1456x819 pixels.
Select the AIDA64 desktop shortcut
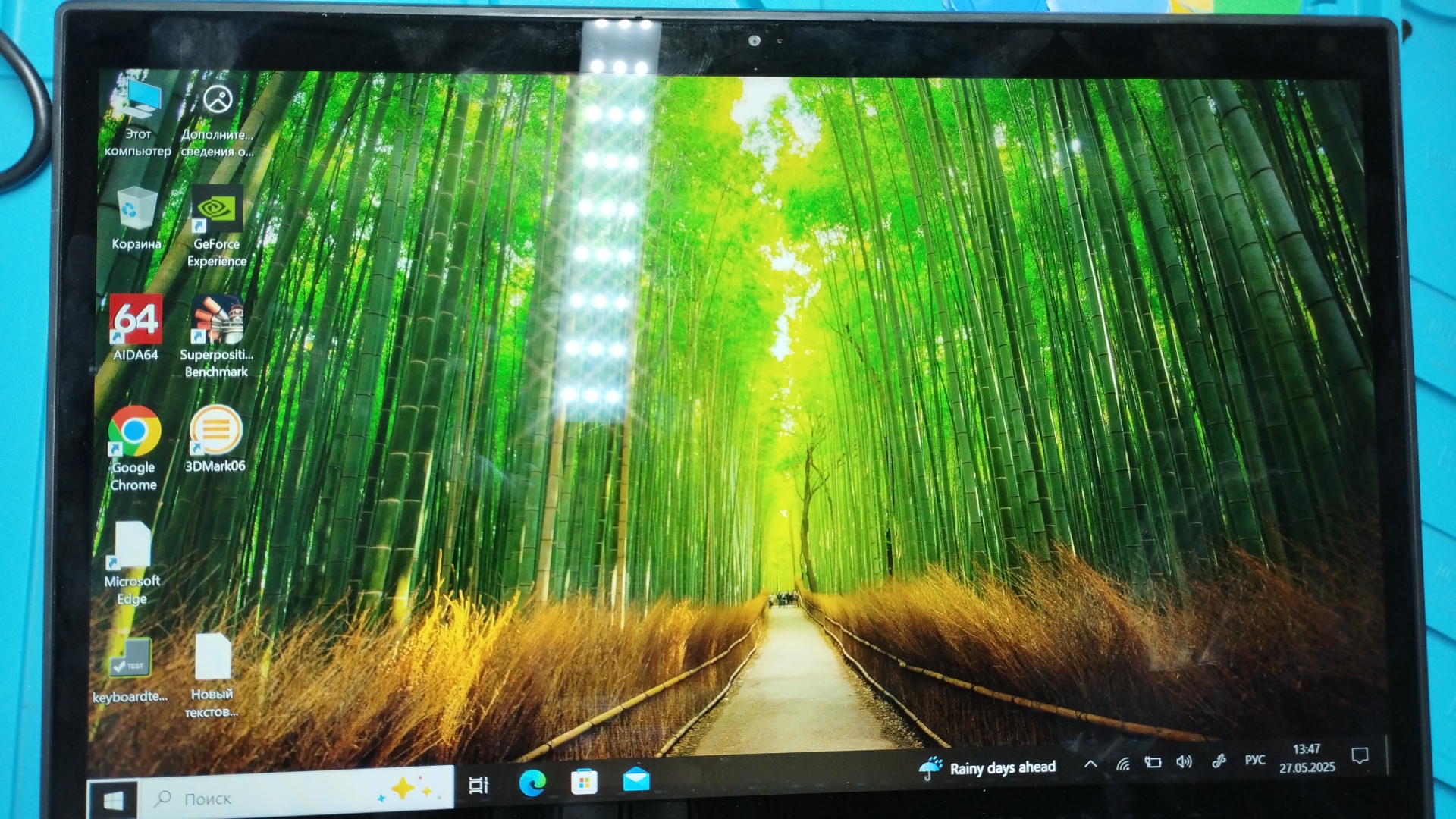[x=136, y=320]
